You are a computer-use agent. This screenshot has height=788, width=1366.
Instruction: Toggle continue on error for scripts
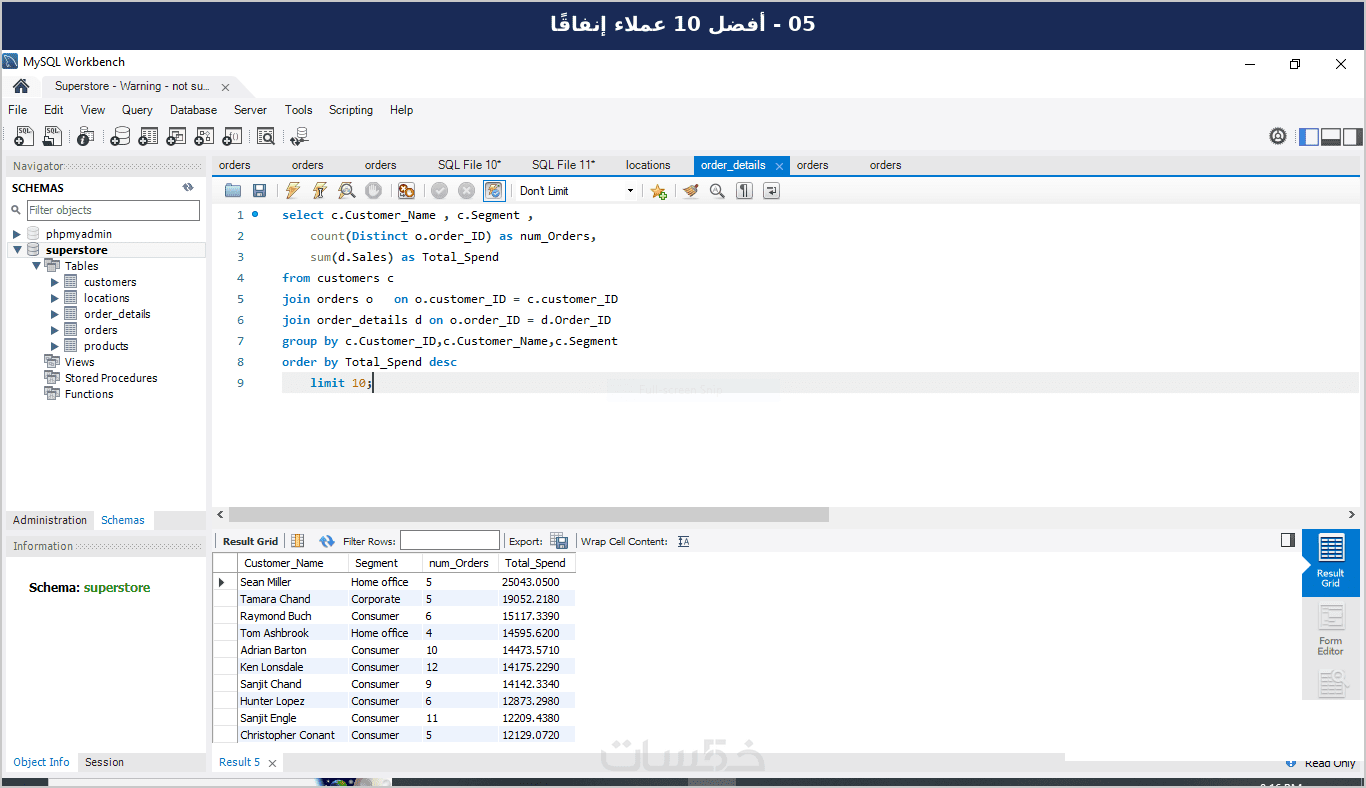(x=406, y=190)
